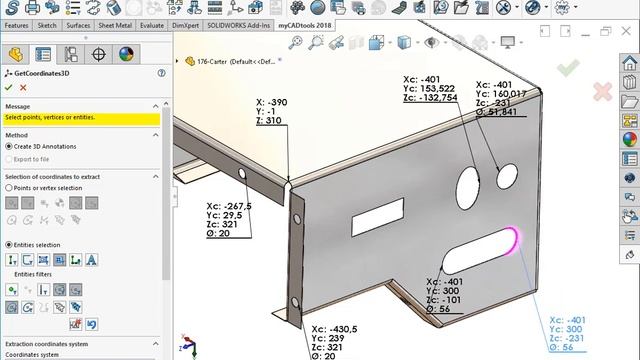Select Create 3D Annotations radio button
Viewport: 640px width, 360px height.
tap(9, 146)
